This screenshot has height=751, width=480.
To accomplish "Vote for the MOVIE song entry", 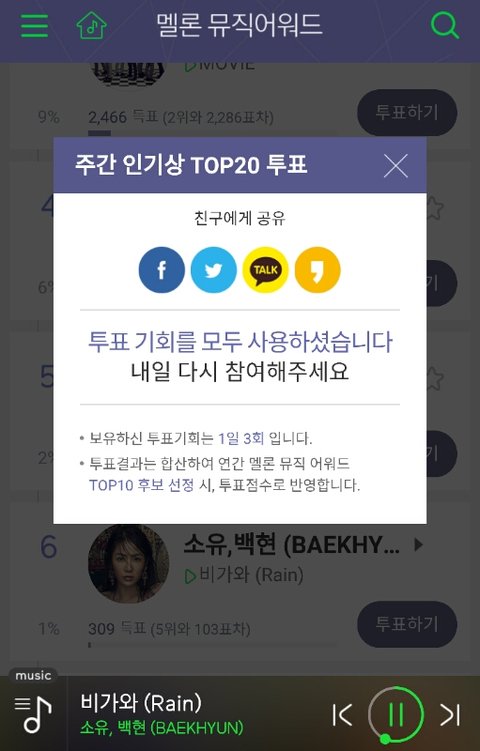I will click(x=407, y=113).
